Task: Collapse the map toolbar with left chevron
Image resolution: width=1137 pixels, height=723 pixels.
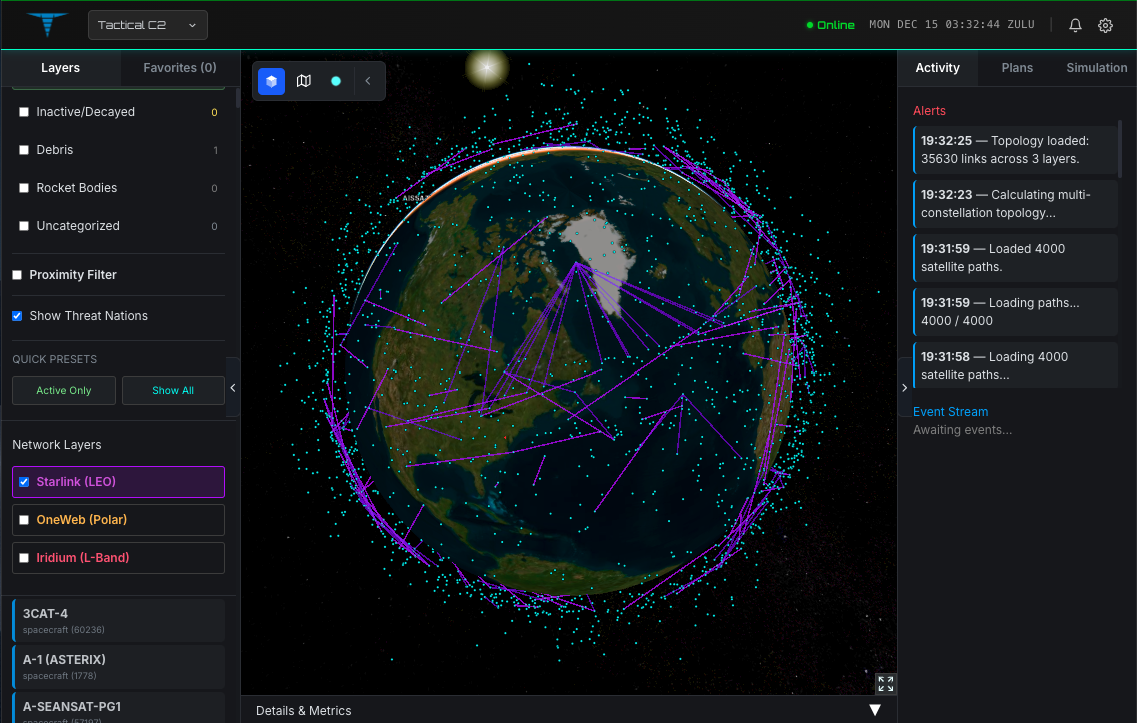Action: click(368, 81)
